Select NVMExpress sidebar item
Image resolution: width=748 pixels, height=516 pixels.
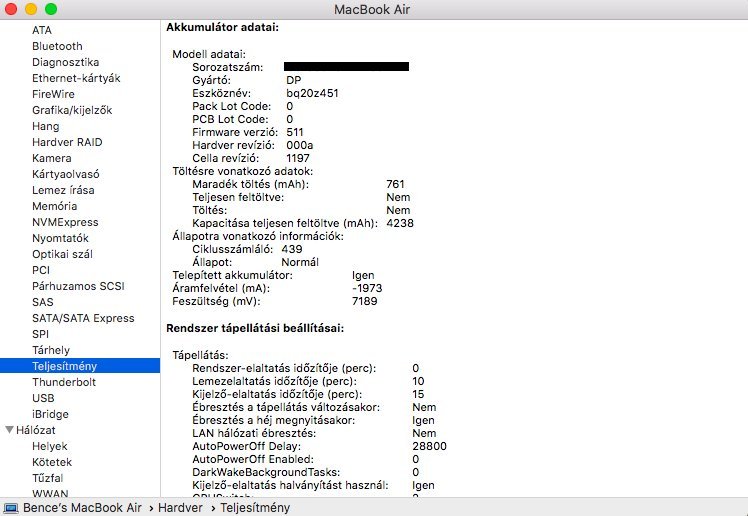(65, 222)
